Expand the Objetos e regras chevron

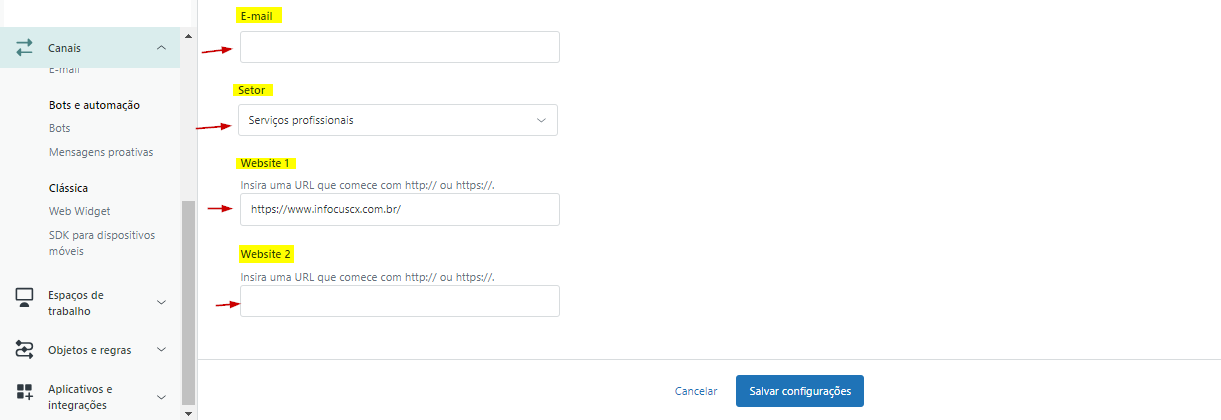coord(161,350)
